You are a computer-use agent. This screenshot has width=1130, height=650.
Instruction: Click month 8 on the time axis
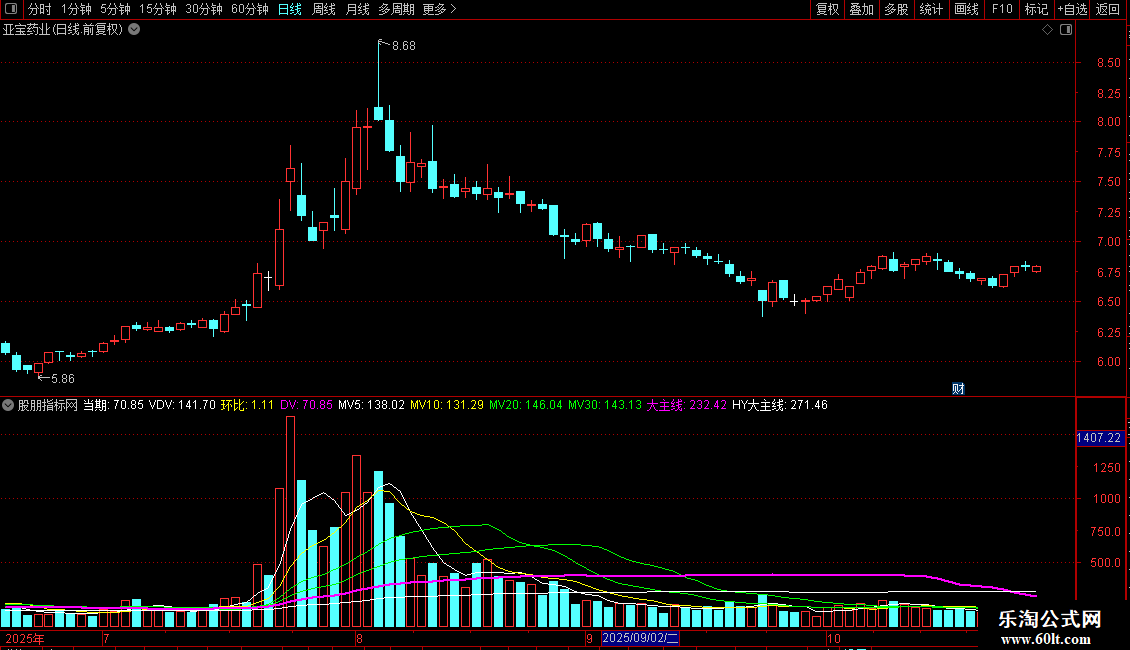(359, 639)
